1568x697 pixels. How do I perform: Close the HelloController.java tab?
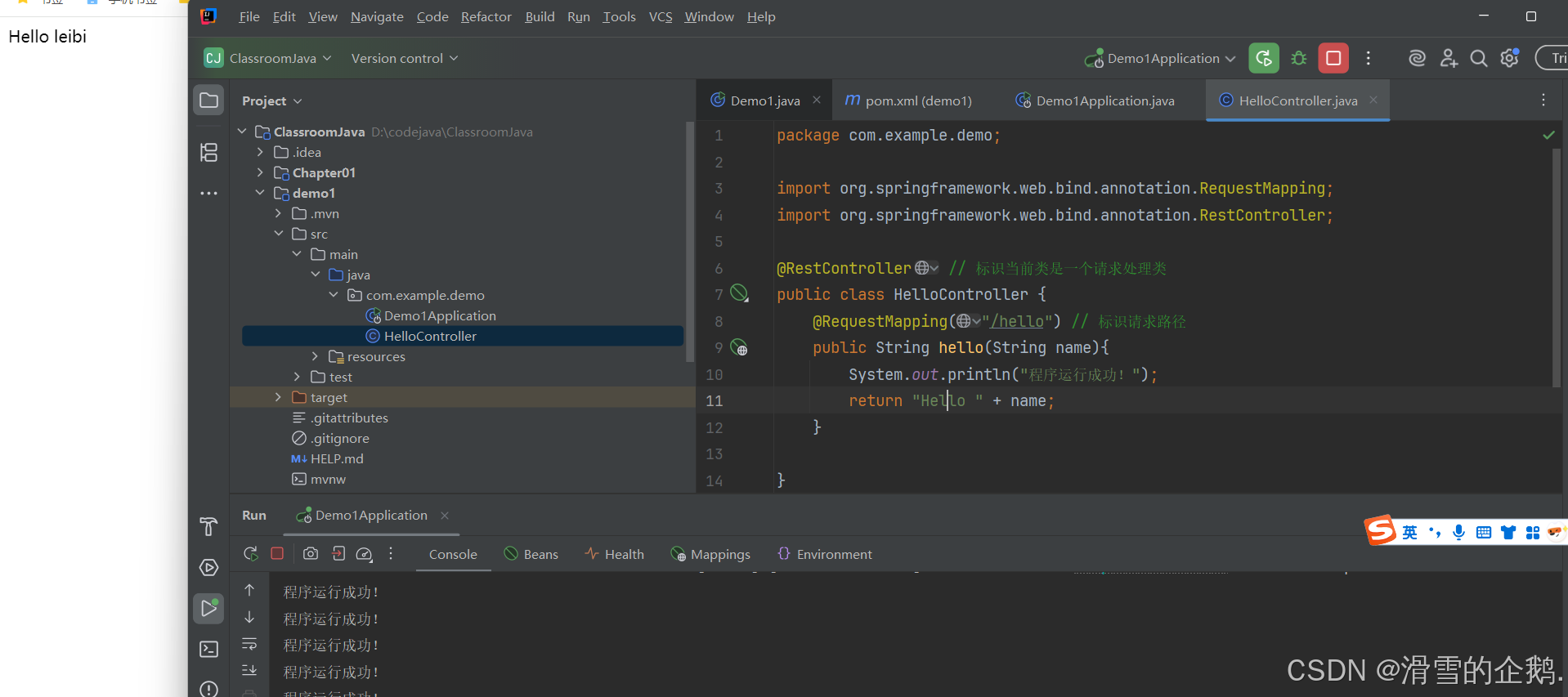pos(1373,100)
